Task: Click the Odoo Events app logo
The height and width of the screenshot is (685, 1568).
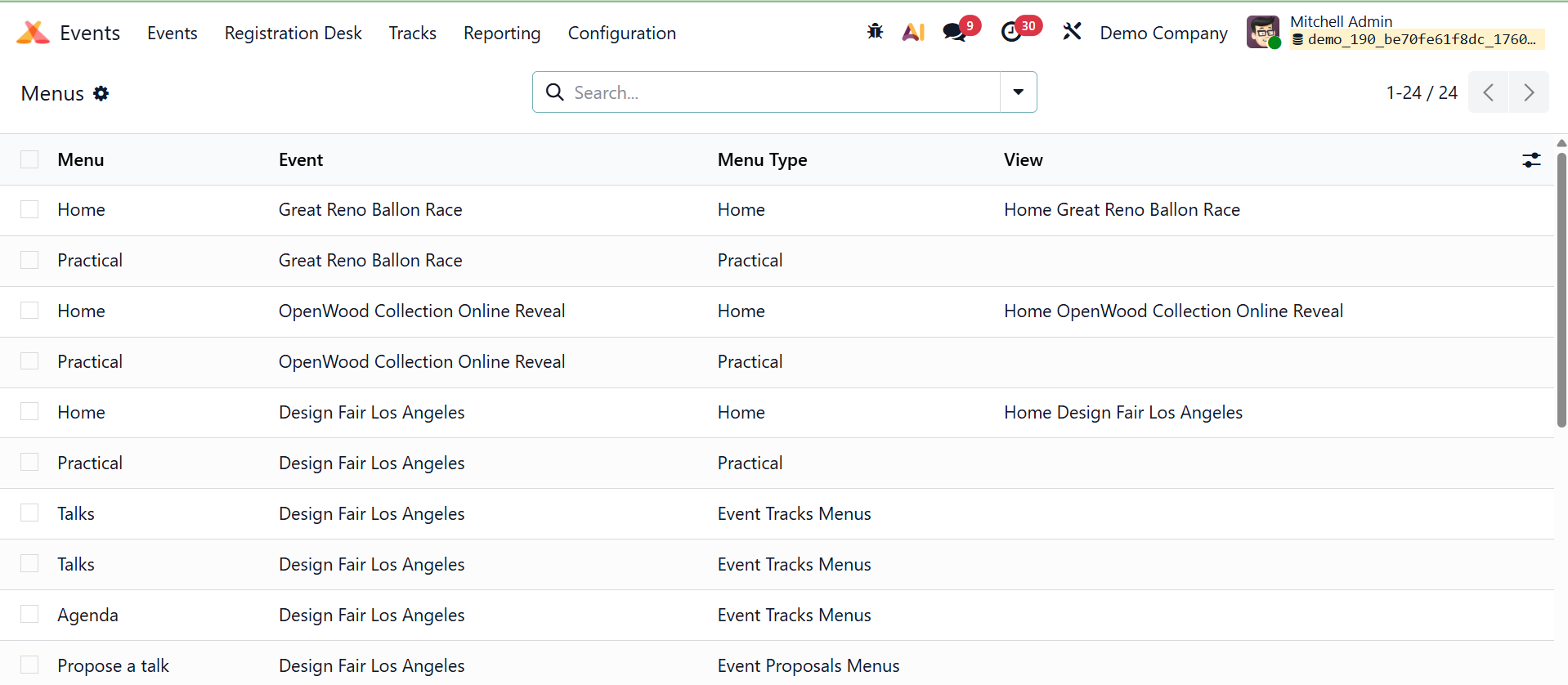Action: (x=33, y=33)
